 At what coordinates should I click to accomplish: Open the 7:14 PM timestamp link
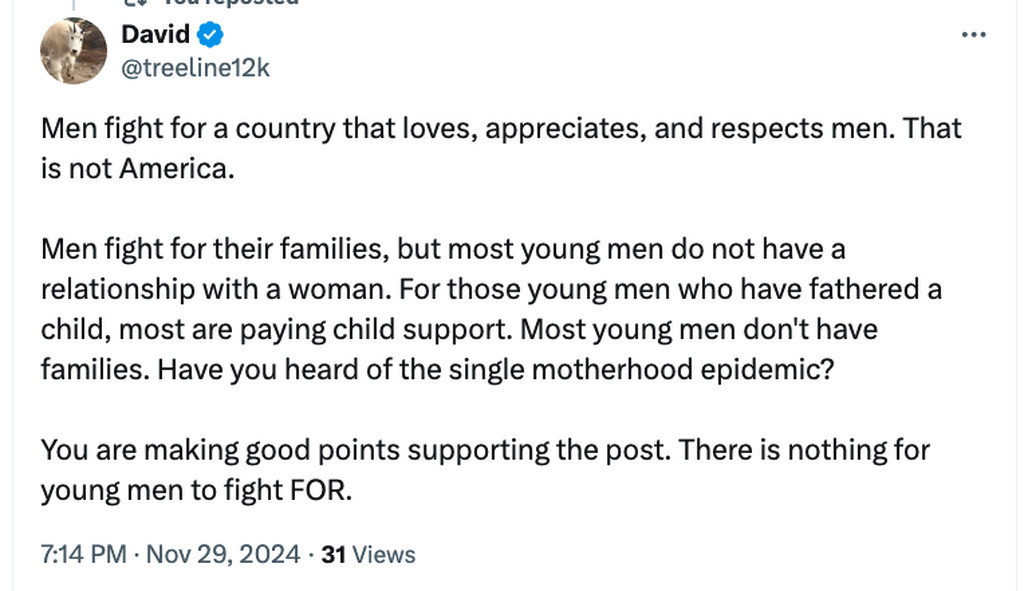(84, 553)
